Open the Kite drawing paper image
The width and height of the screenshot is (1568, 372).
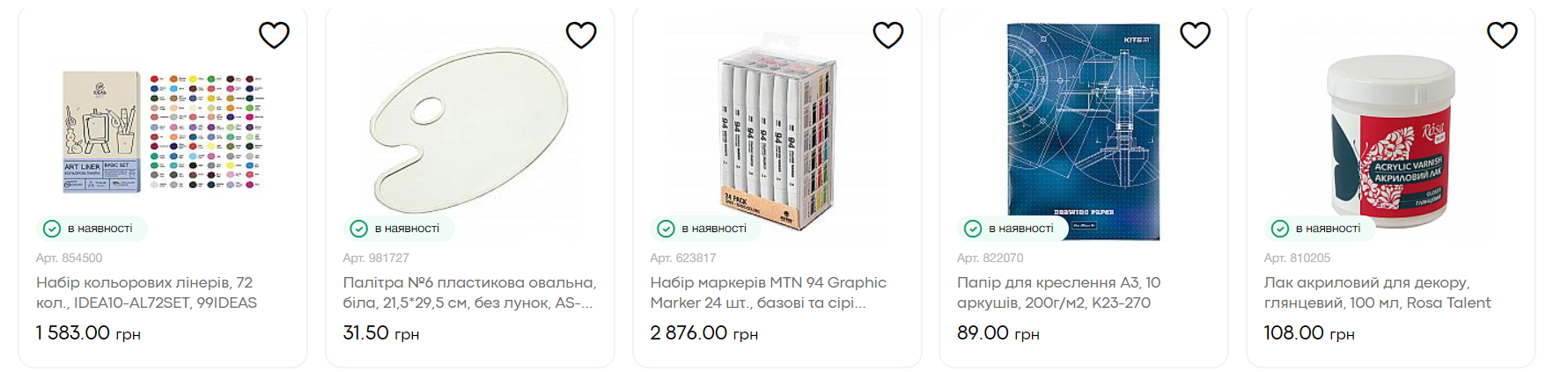(x=1083, y=132)
